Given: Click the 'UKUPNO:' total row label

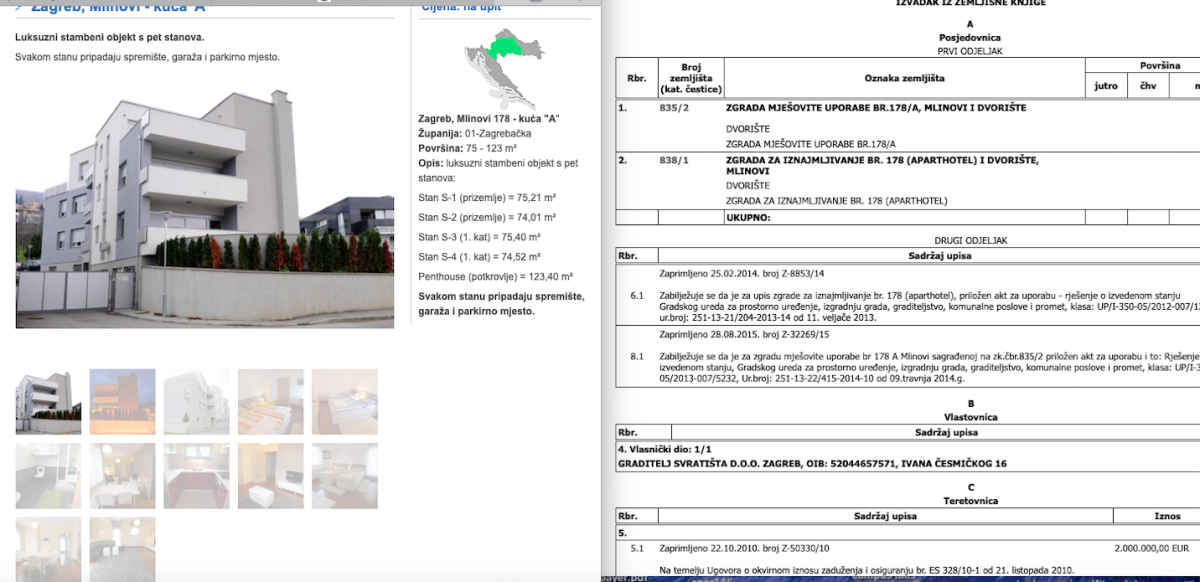Looking at the screenshot, I should click(747, 217).
